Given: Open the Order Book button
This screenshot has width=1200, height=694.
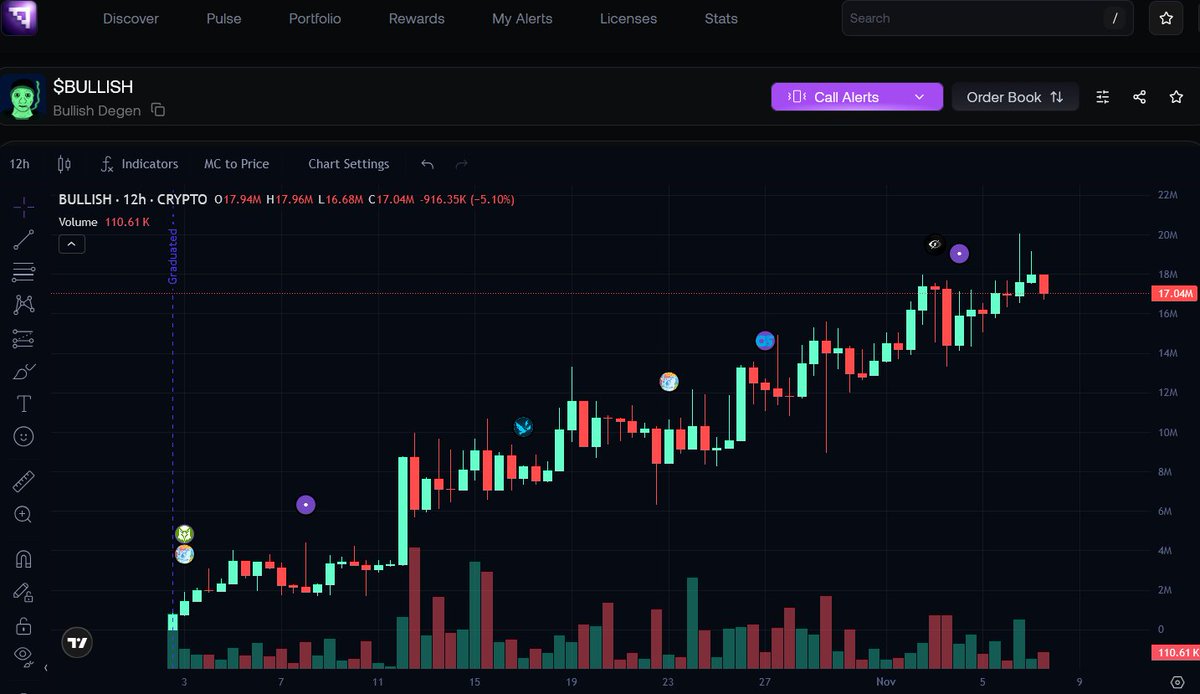Looking at the screenshot, I should click(x=1015, y=97).
